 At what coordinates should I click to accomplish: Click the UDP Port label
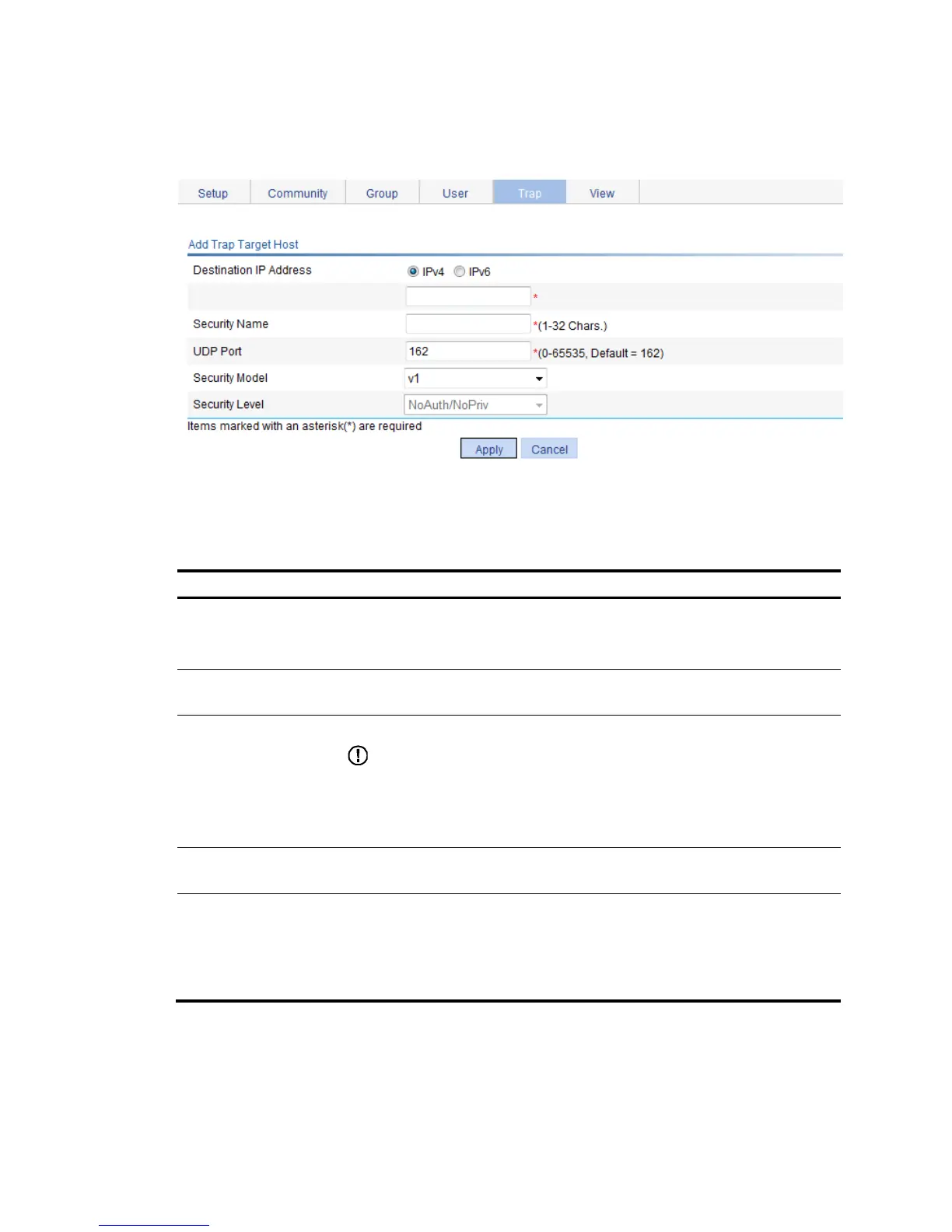tap(218, 351)
